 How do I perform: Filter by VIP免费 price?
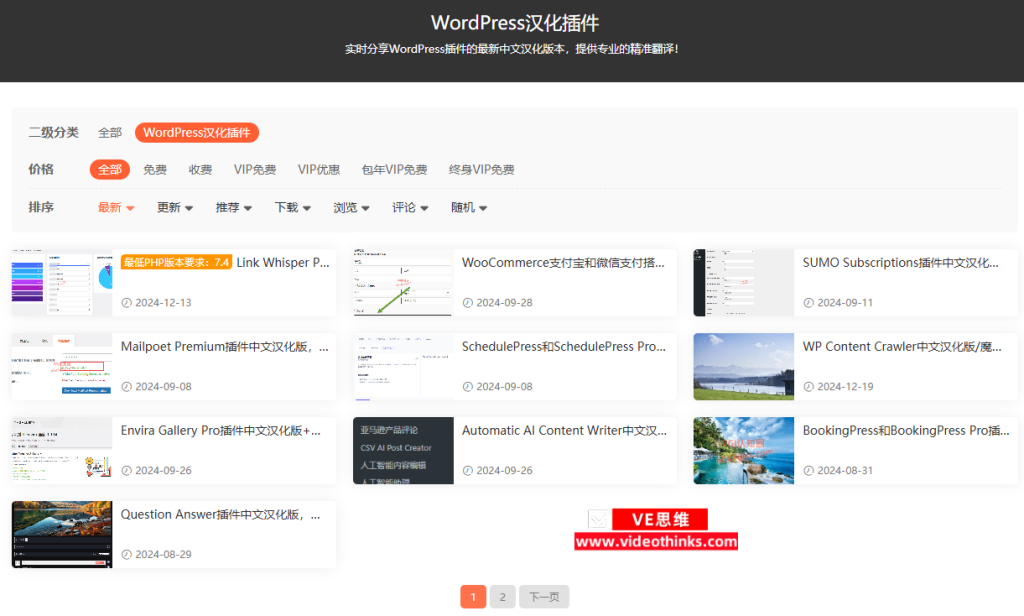coord(255,170)
